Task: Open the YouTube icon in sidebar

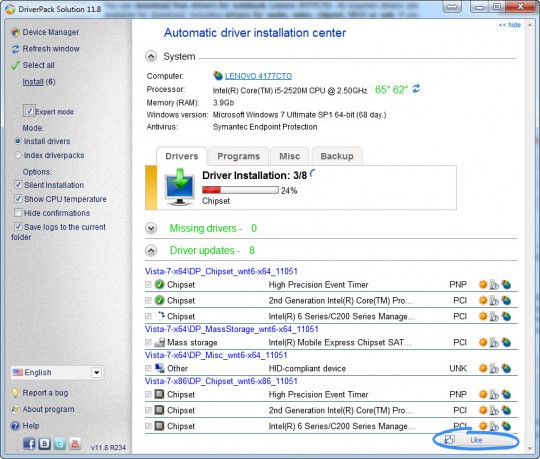Action: 75,443
